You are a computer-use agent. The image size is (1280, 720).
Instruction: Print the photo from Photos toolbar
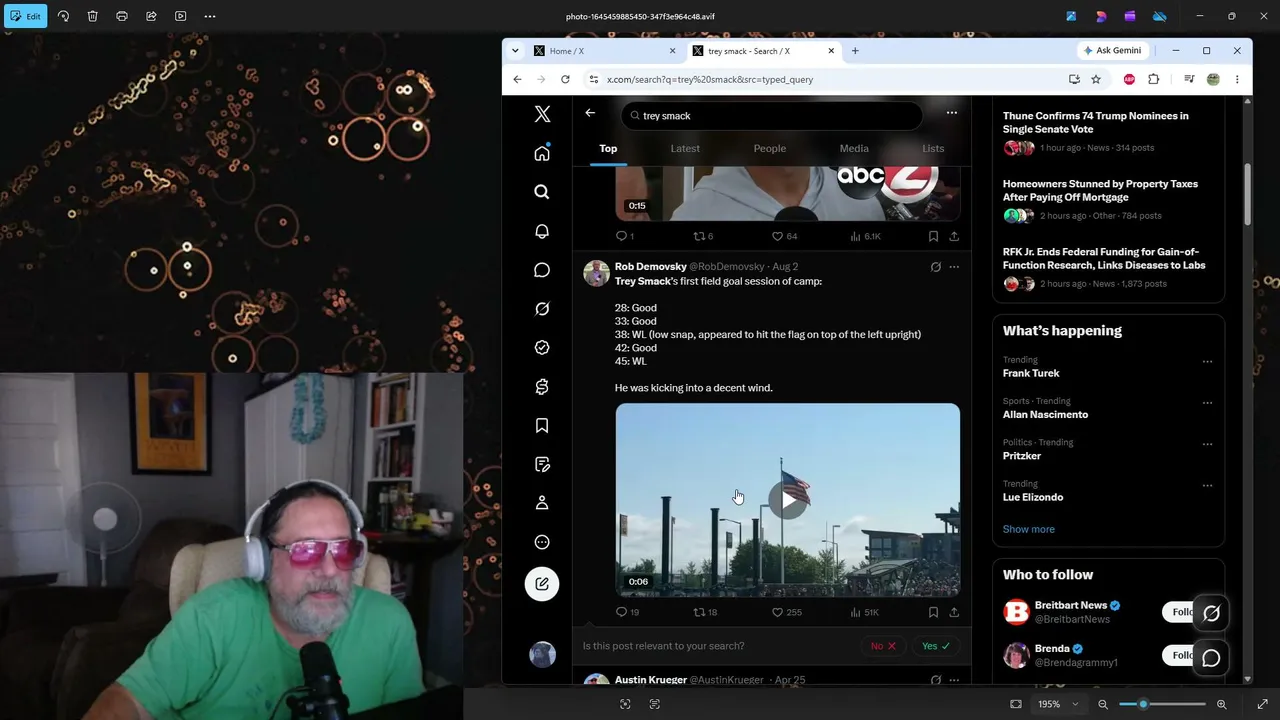click(122, 16)
